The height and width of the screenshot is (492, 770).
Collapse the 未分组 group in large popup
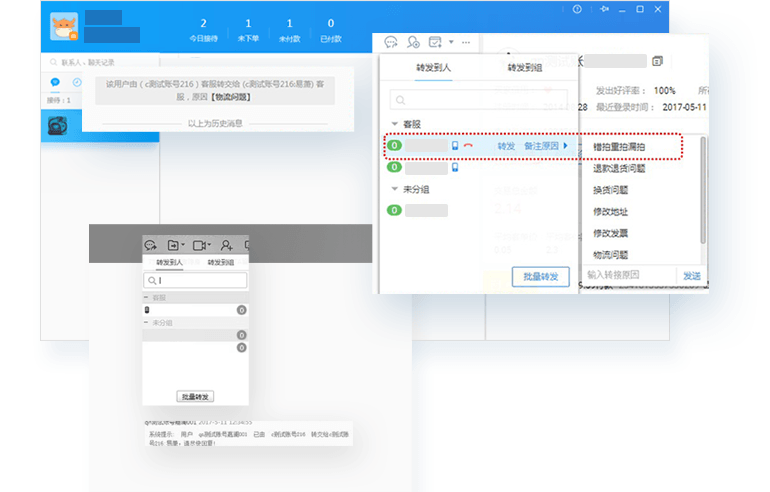pyautogui.click(x=394, y=189)
